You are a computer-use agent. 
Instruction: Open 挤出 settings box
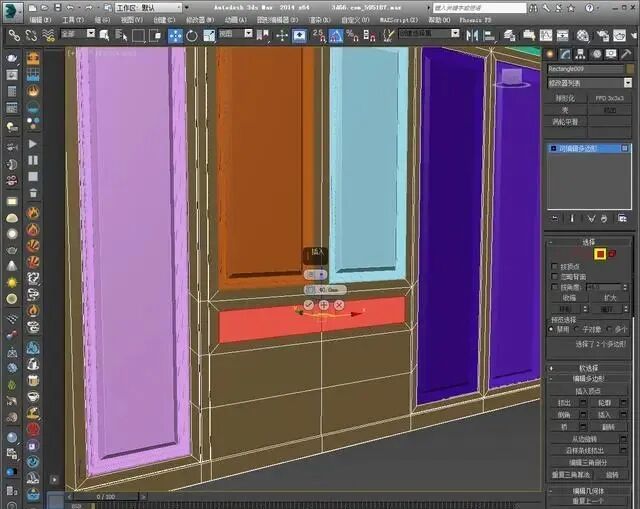pyautogui.click(x=583, y=403)
